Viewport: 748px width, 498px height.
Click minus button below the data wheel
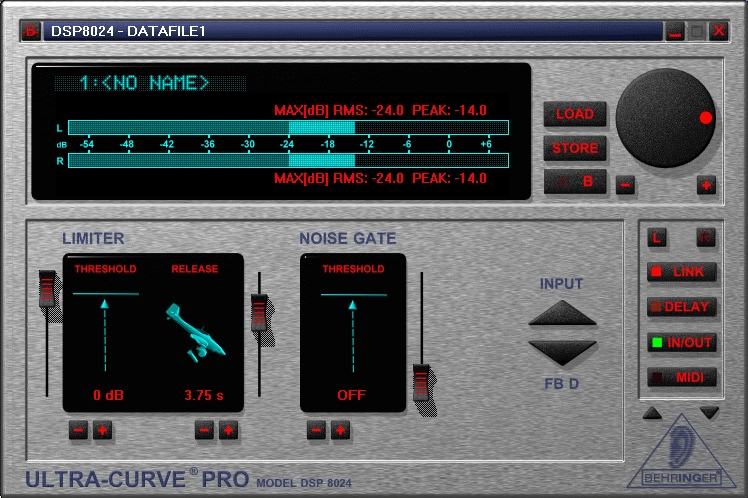pos(625,185)
